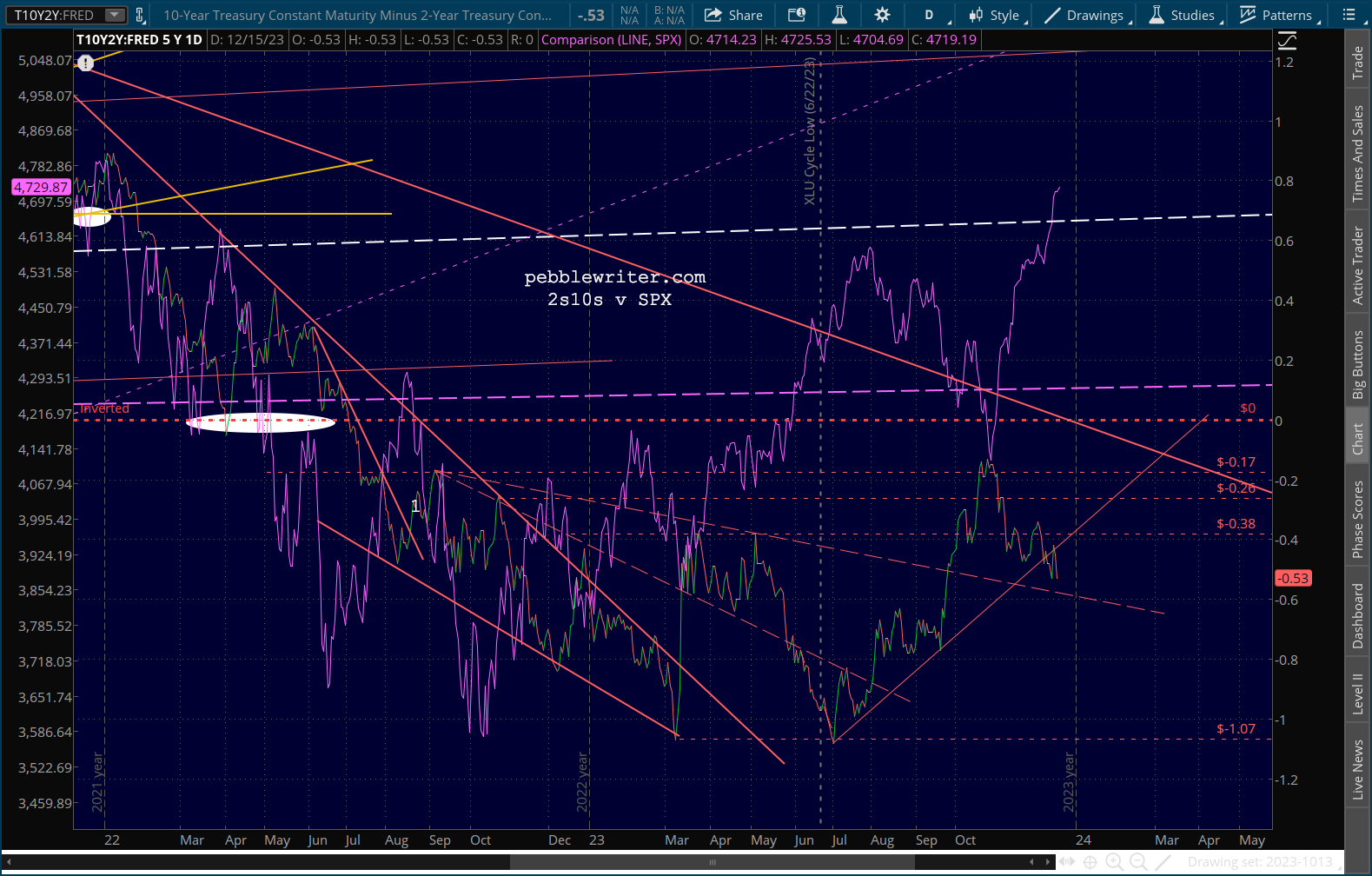
Task: Open the Studies menu
Action: coord(1183,15)
